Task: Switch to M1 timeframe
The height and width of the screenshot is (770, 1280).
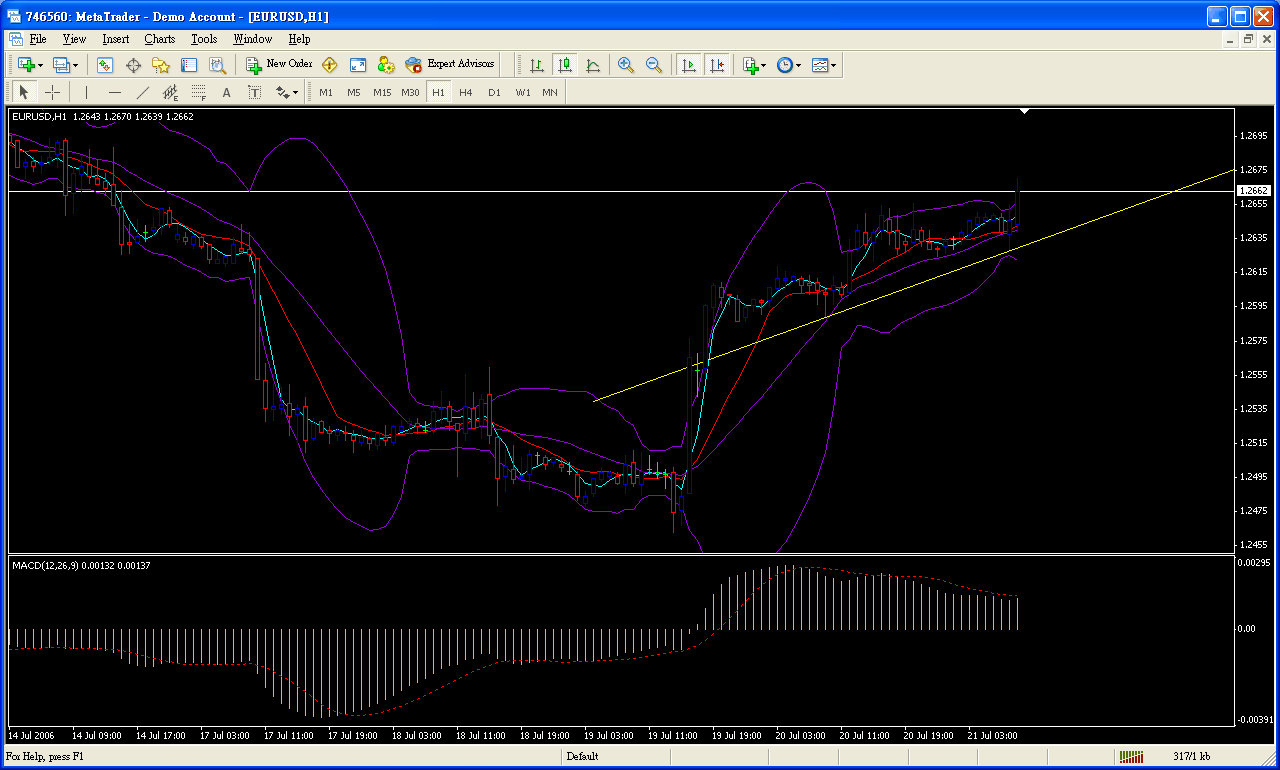Action: [326, 92]
